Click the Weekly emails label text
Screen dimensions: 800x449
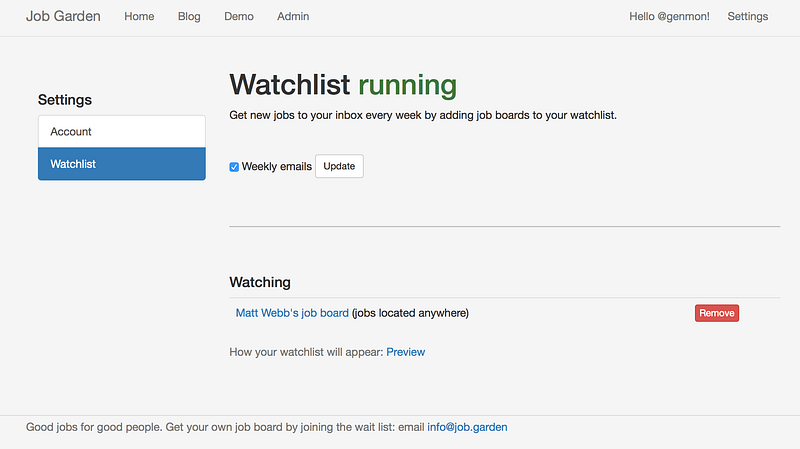(276, 167)
